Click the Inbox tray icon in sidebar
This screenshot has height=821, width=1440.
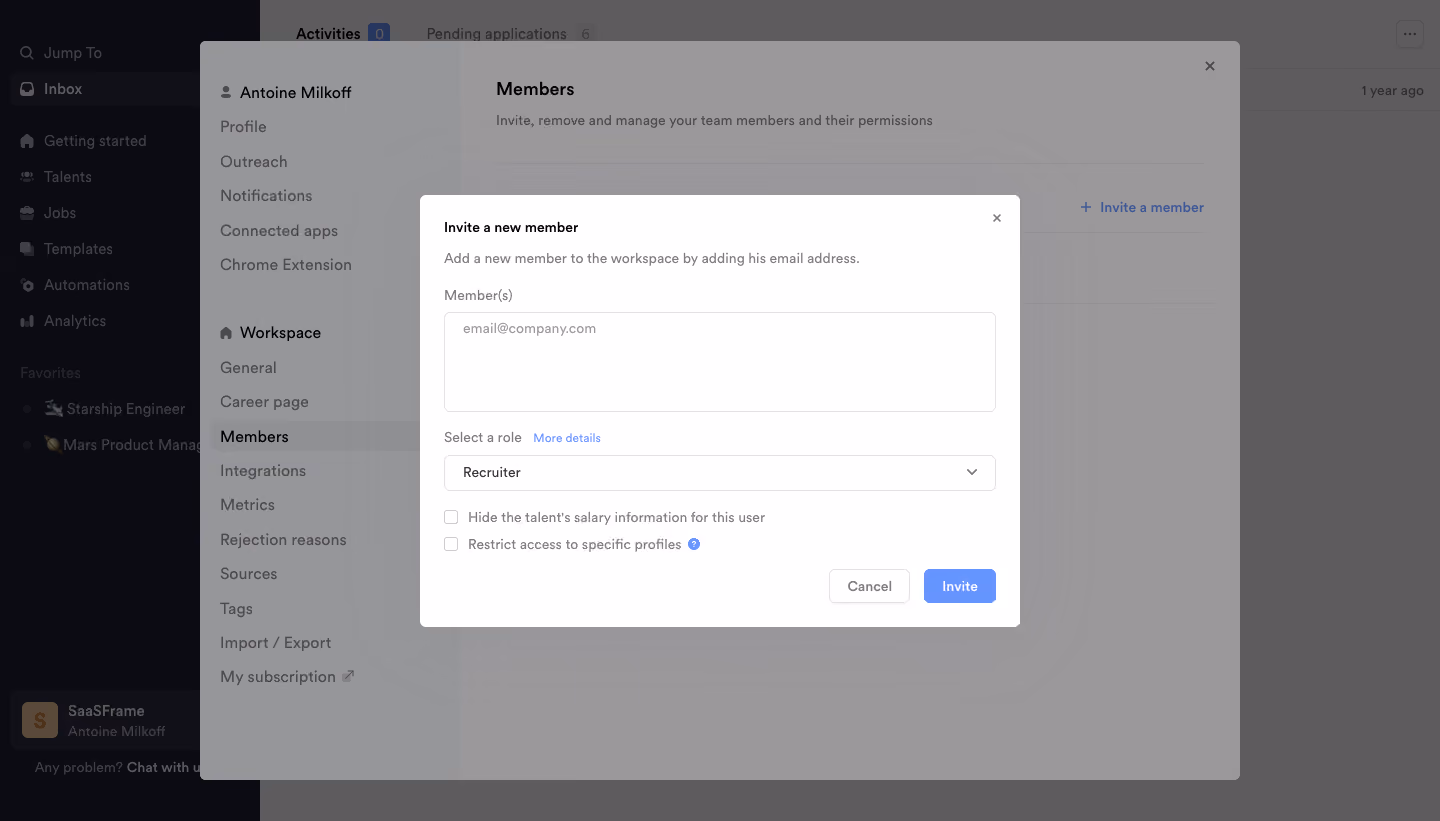pyautogui.click(x=27, y=89)
